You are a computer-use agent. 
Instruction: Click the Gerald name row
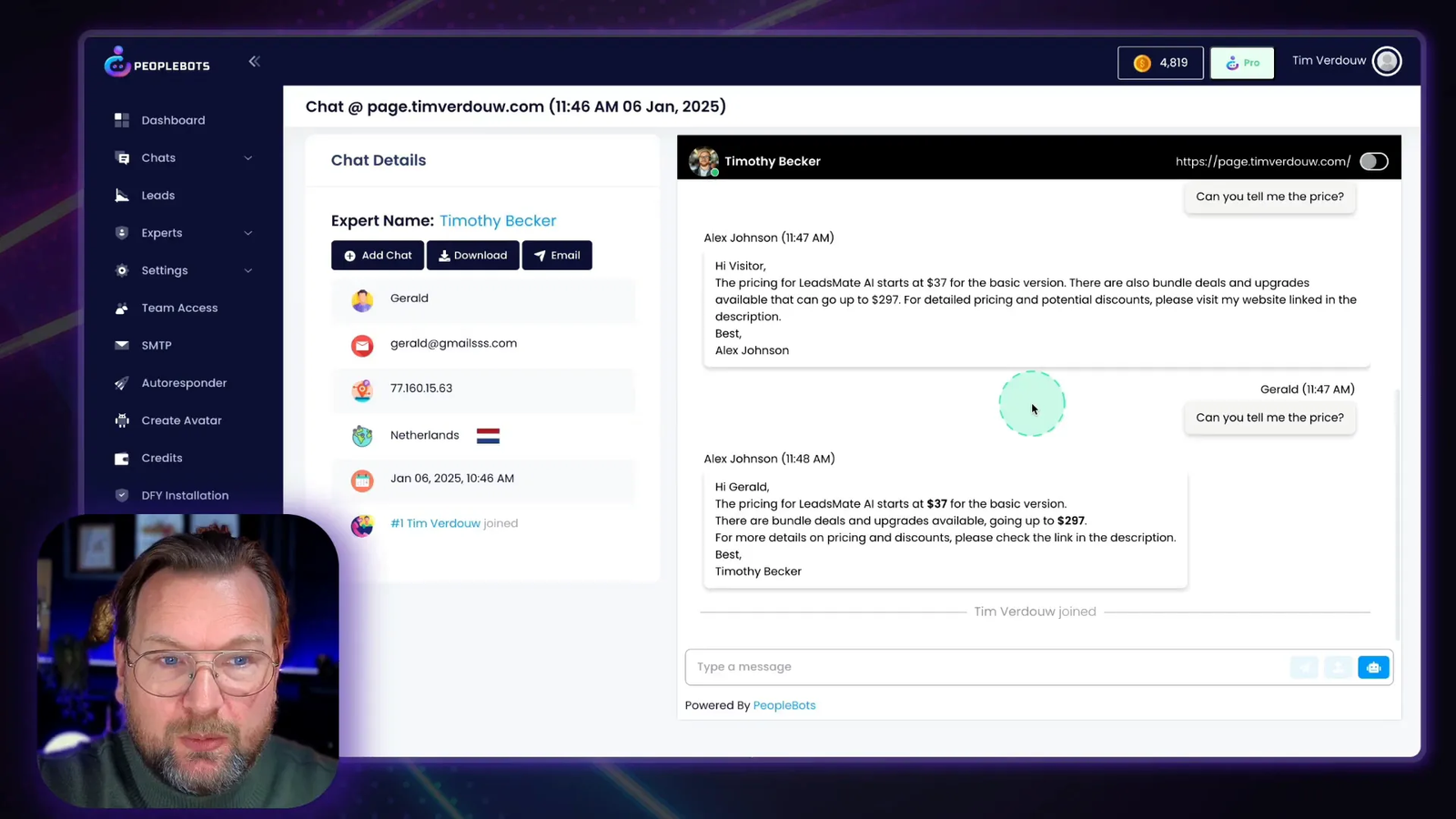pyautogui.click(x=483, y=300)
